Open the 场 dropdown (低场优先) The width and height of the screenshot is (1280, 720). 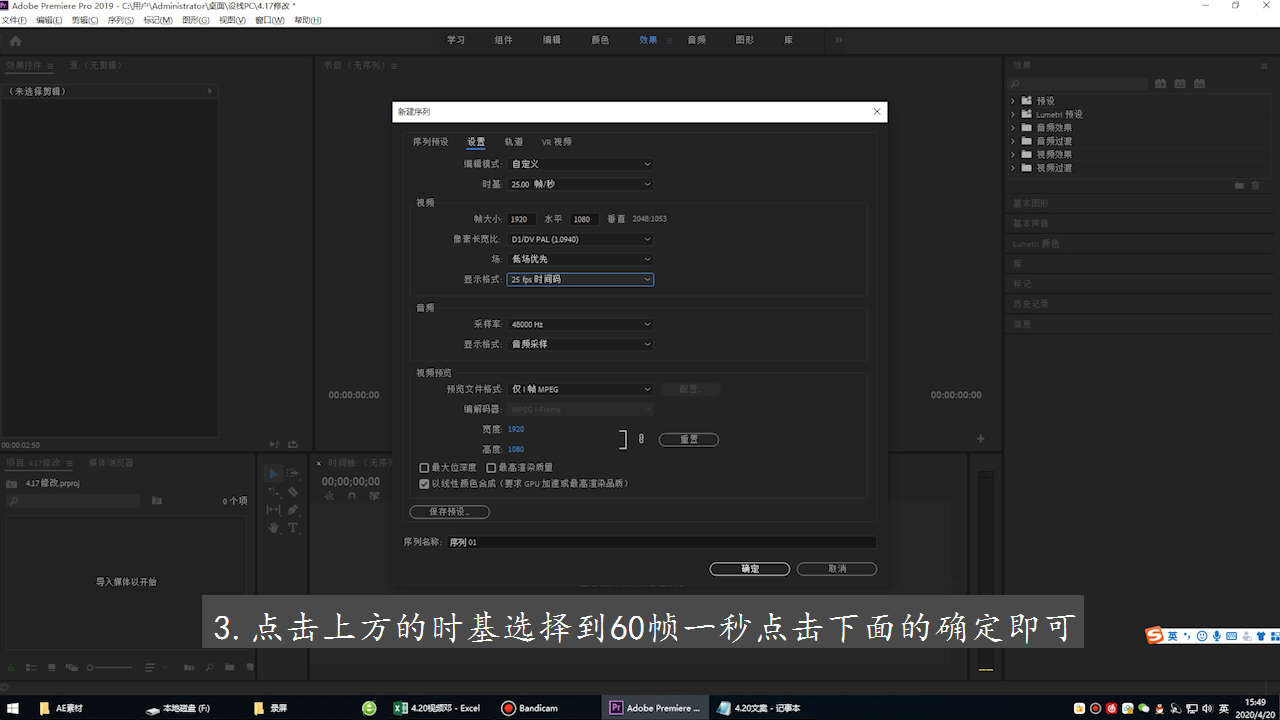point(581,260)
